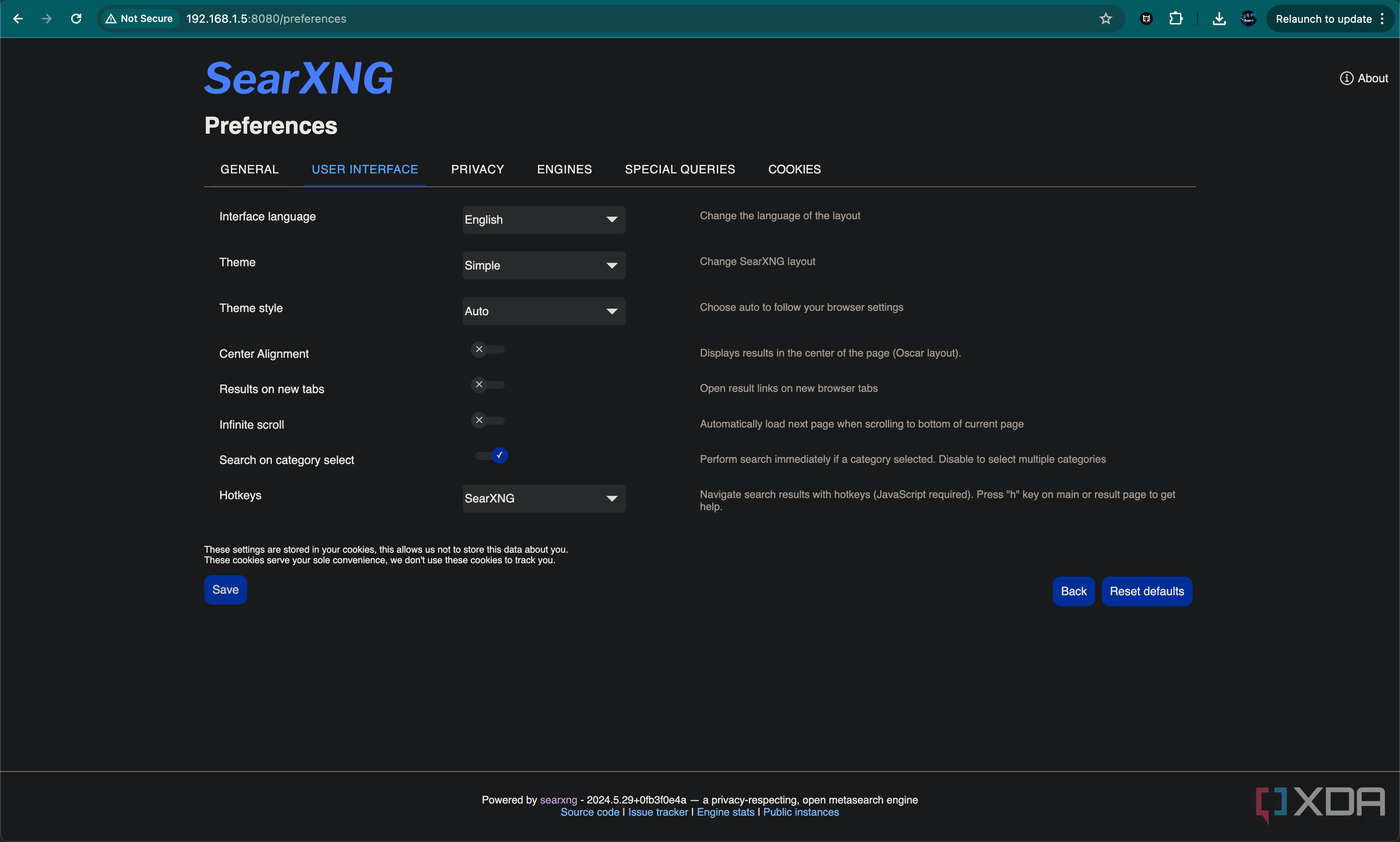The image size is (1400, 842).
Task: Click the shield extension icon beside the star
Action: click(x=1146, y=19)
